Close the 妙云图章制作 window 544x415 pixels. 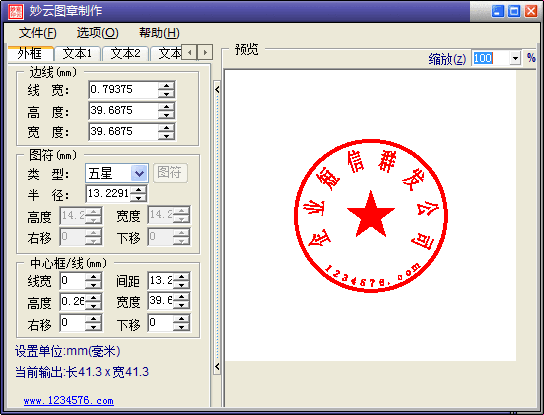coord(531,11)
